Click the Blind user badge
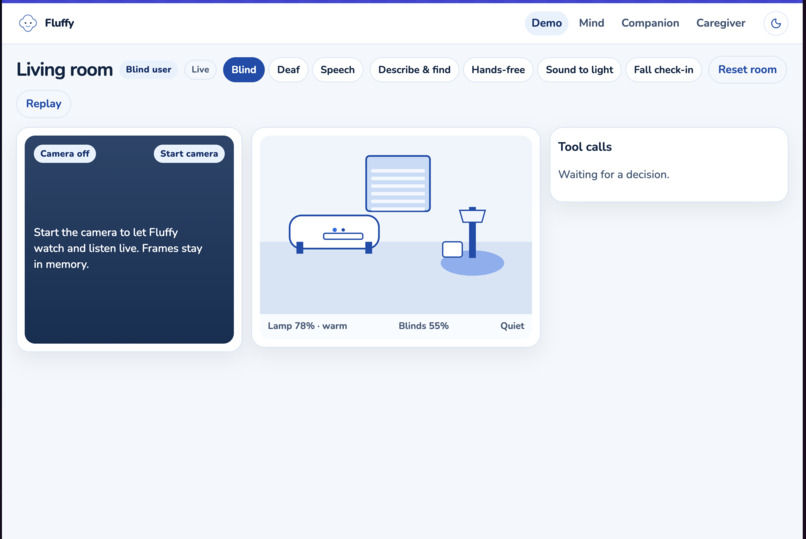Image resolution: width=806 pixels, height=539 pixels. [149, 69]
